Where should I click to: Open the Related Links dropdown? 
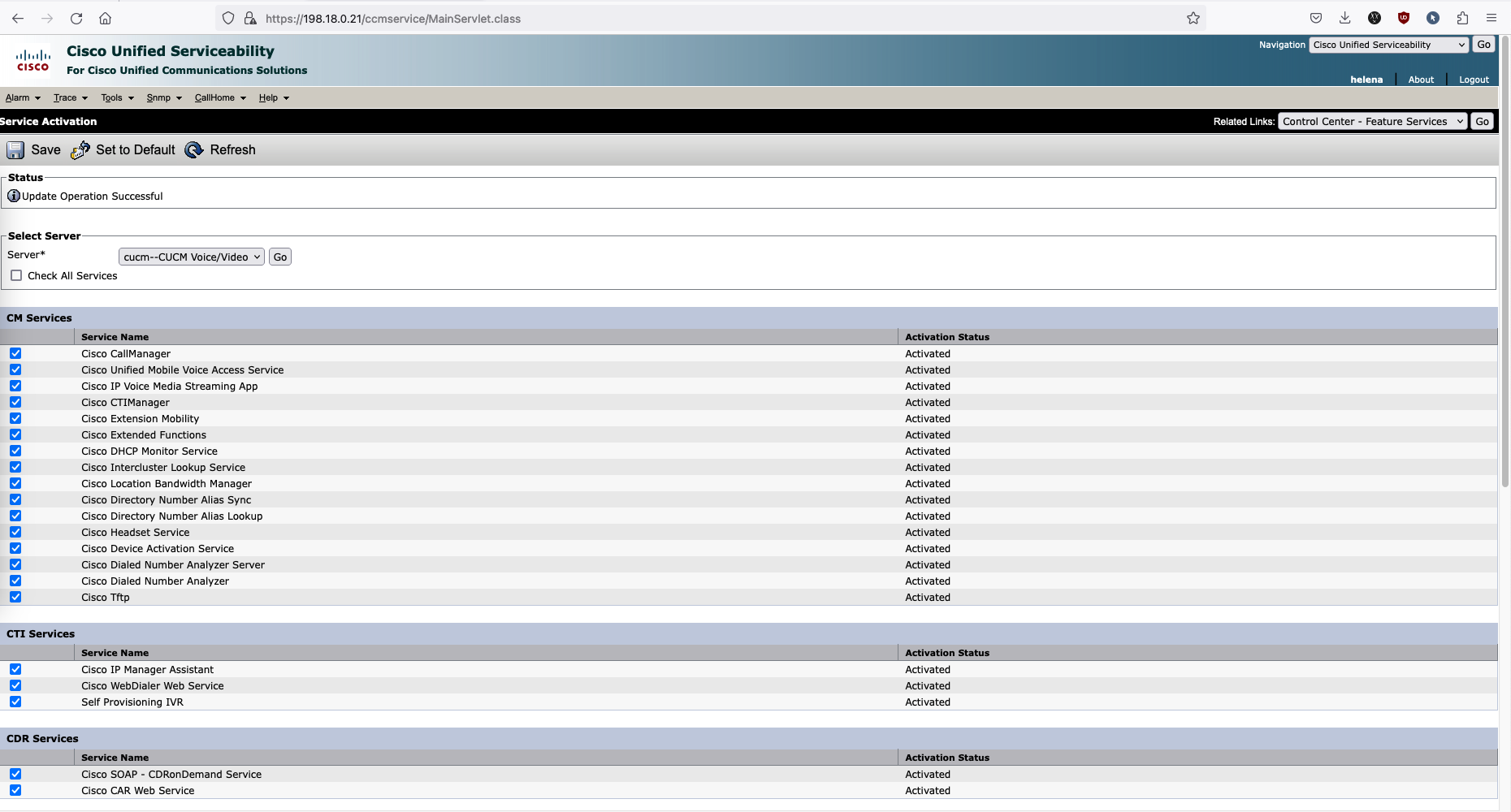pyautogui.click(x=1372, y=122)
